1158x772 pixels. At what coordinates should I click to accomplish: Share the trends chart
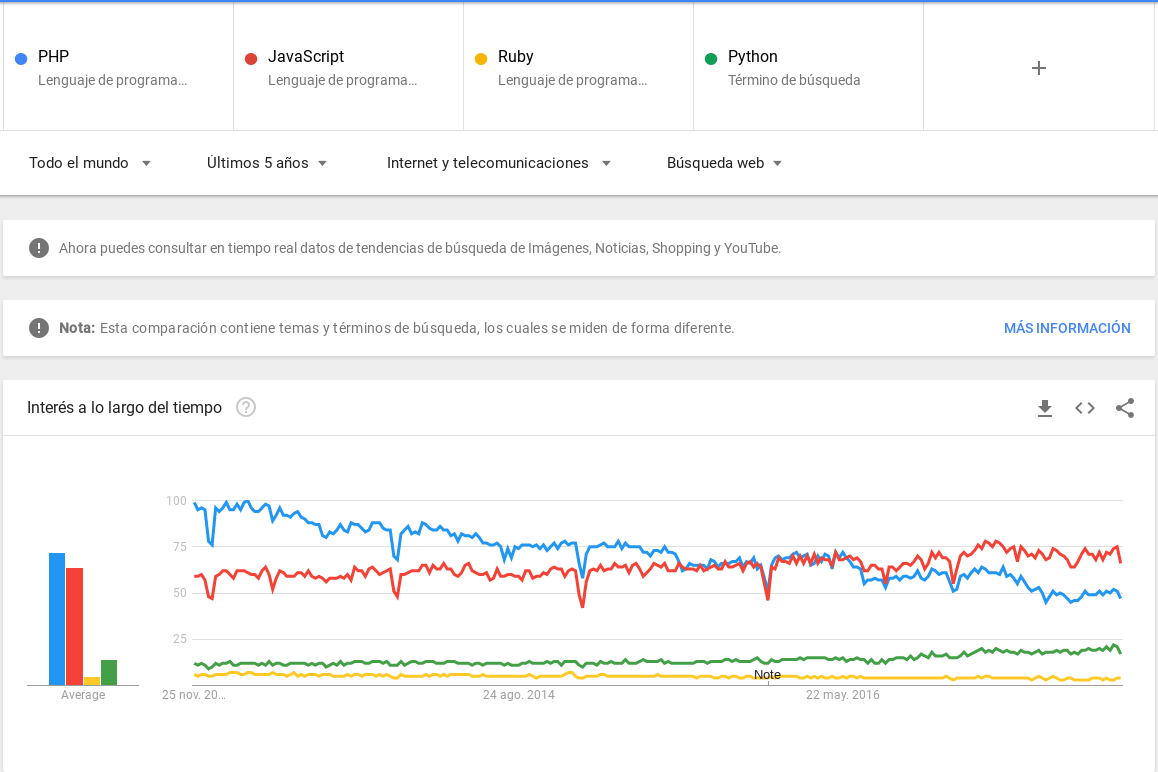[x=1125, y=408]
